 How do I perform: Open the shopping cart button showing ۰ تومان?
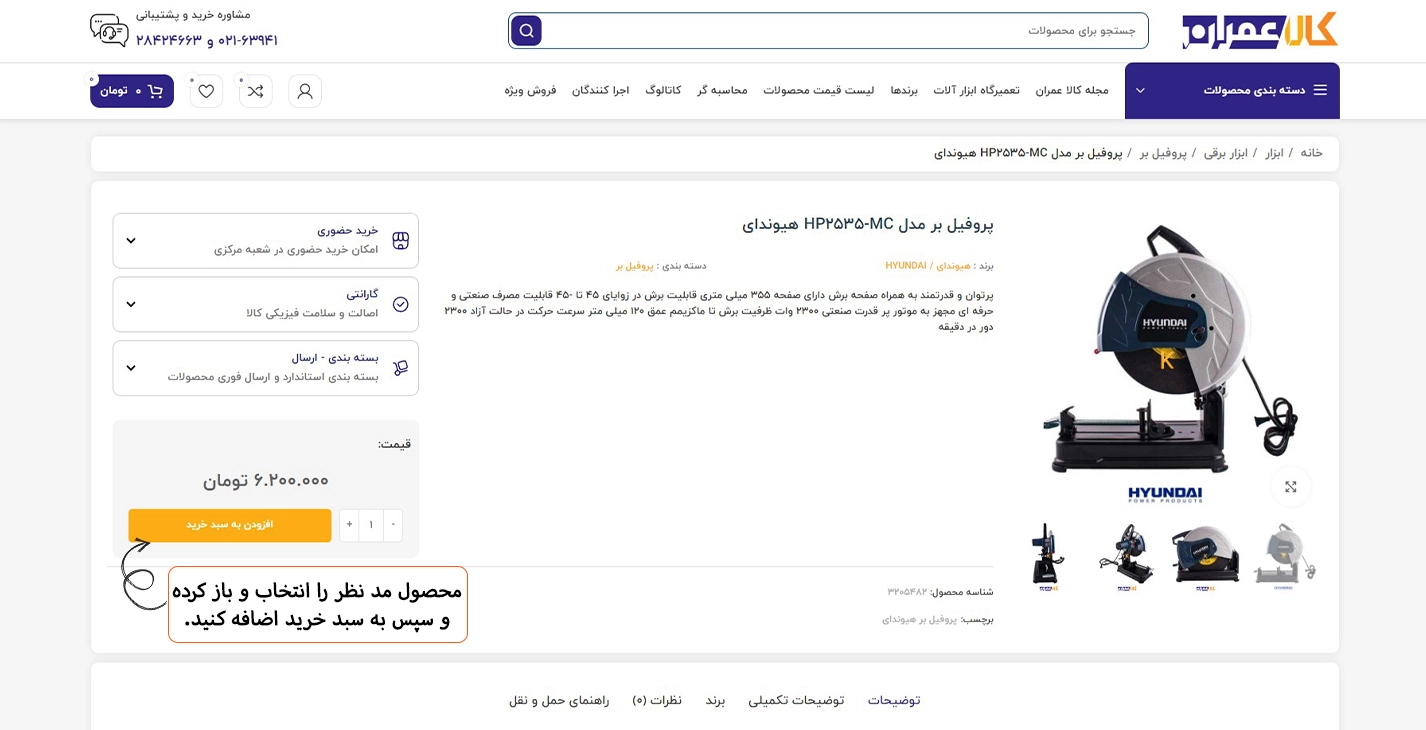tap(132, 91)
